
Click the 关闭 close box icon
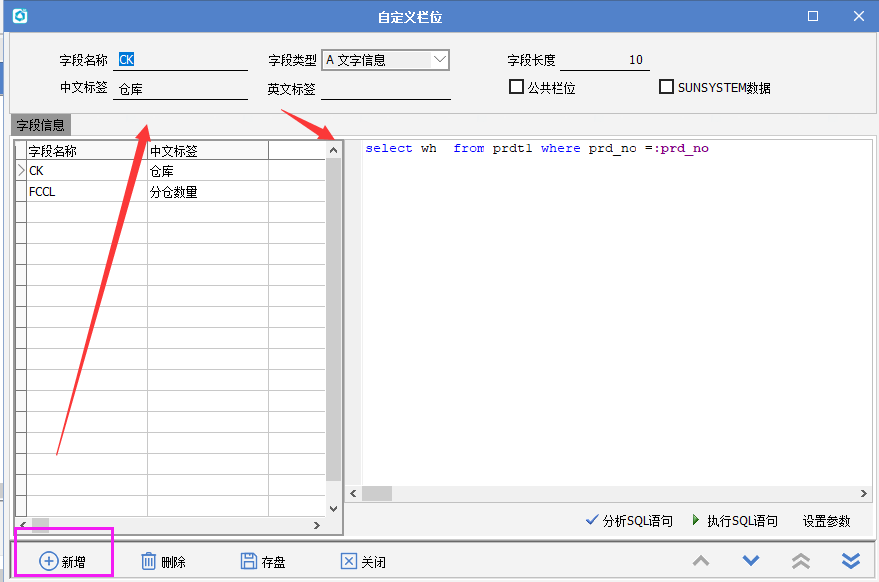(348, 561)
